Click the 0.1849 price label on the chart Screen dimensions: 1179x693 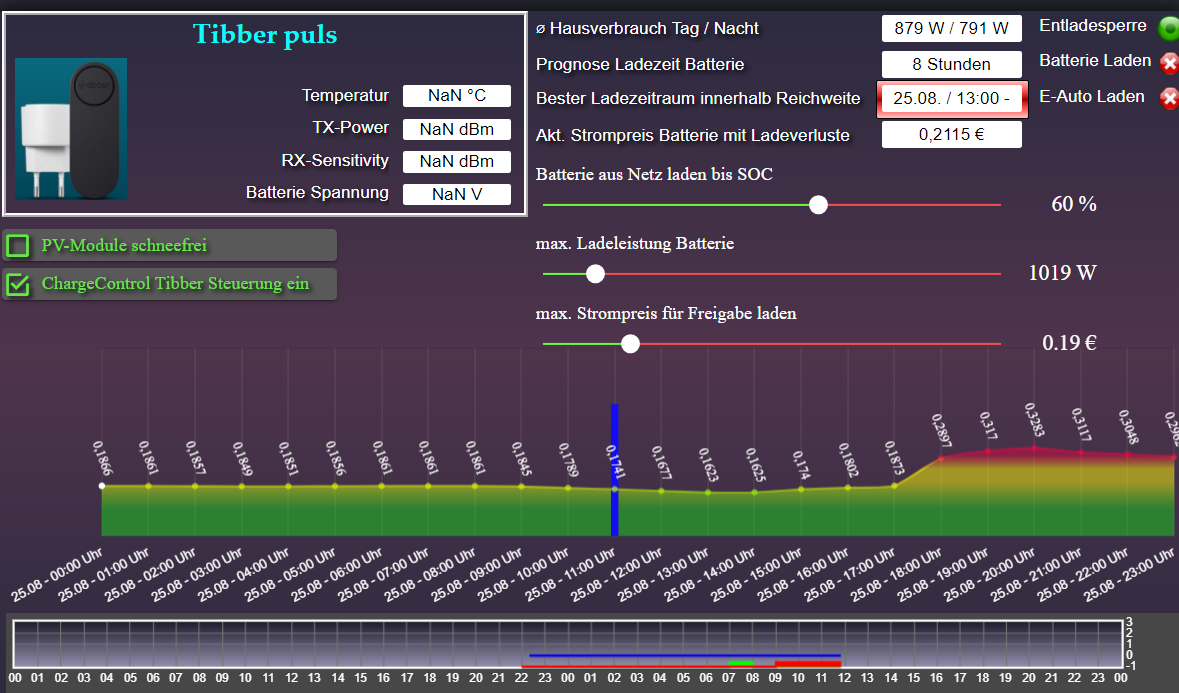click(242, 458)
